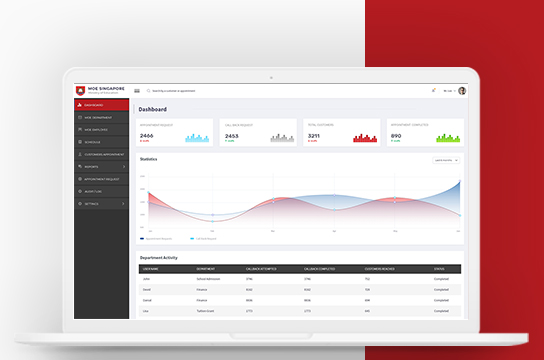
Task: Open MOE Department menu item
Action: point(101,117)
